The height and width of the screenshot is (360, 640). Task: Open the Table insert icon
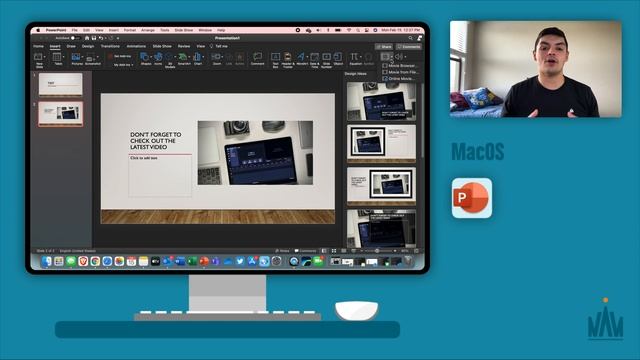click(x=57, y=57)
